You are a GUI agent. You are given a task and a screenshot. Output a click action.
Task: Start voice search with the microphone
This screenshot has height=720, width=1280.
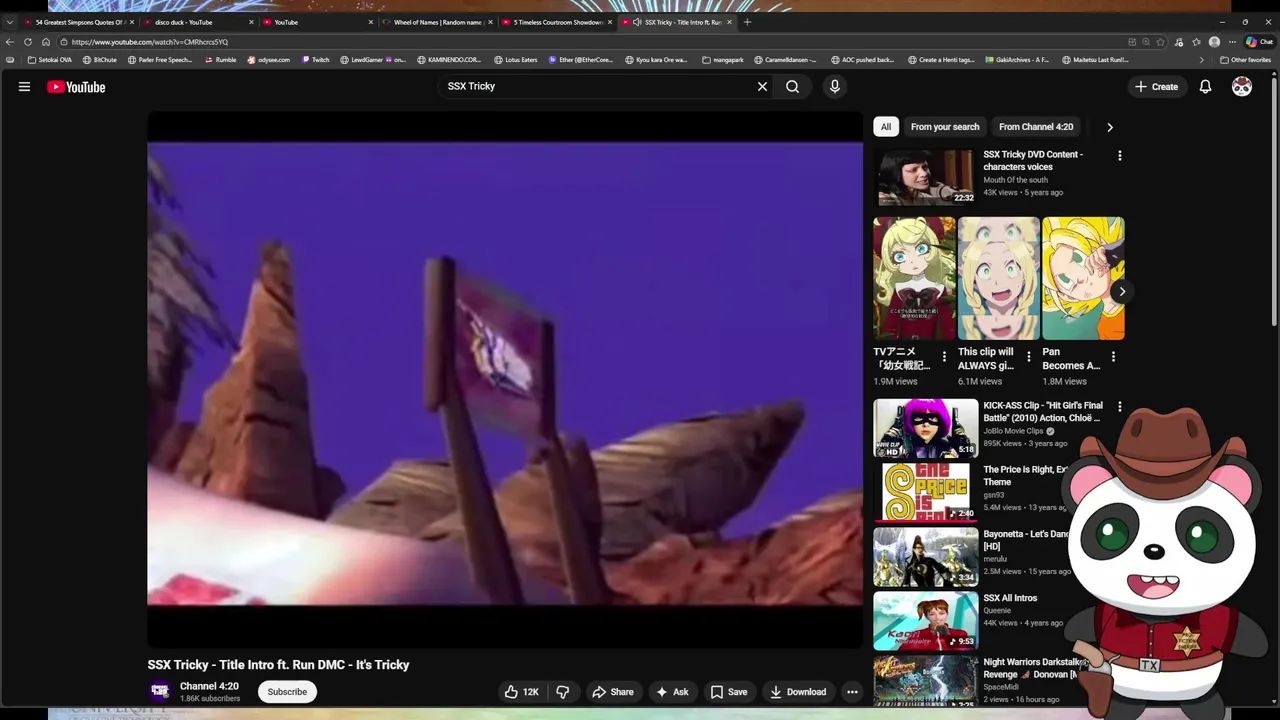[x=835, y=87]
